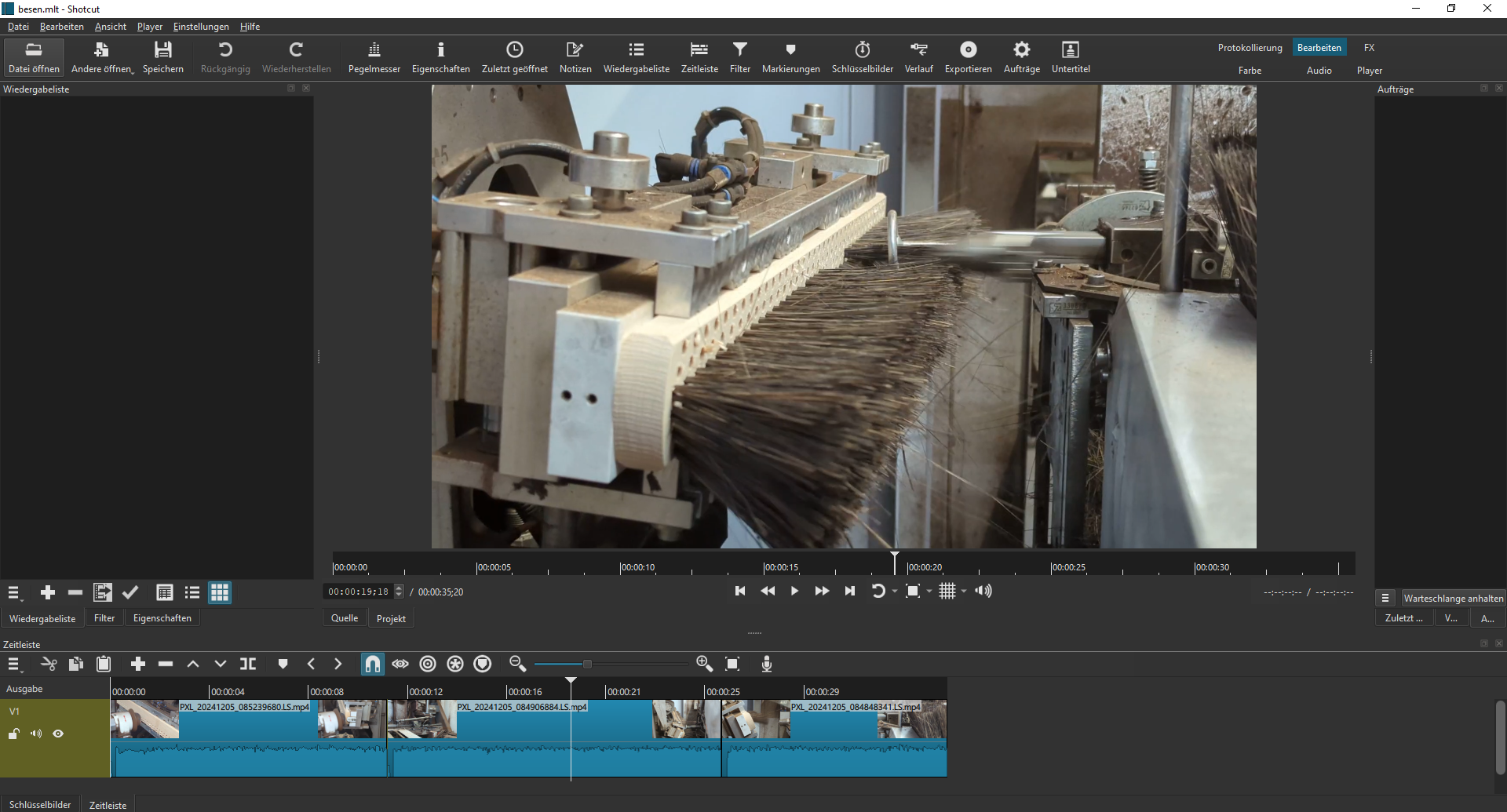
Task: Open the Bearbeiten menu
Action: tap(61, 27)
